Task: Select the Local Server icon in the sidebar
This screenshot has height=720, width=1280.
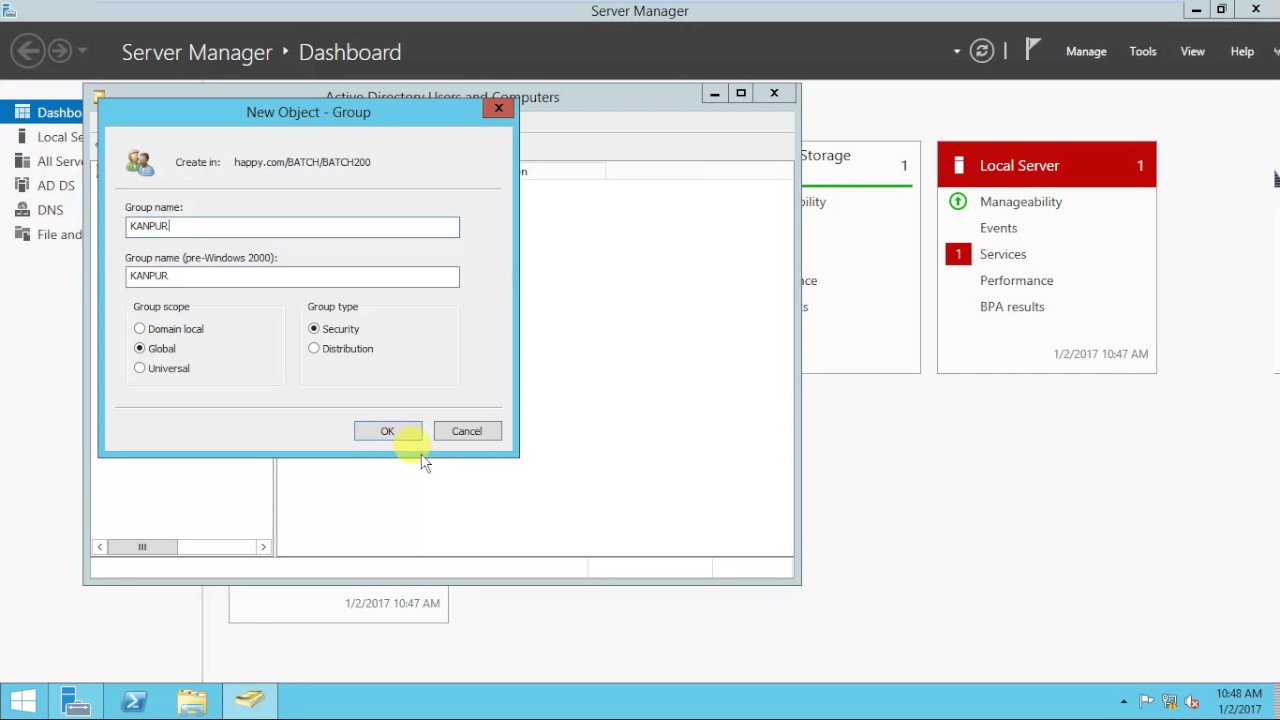Action: (22, 136)
